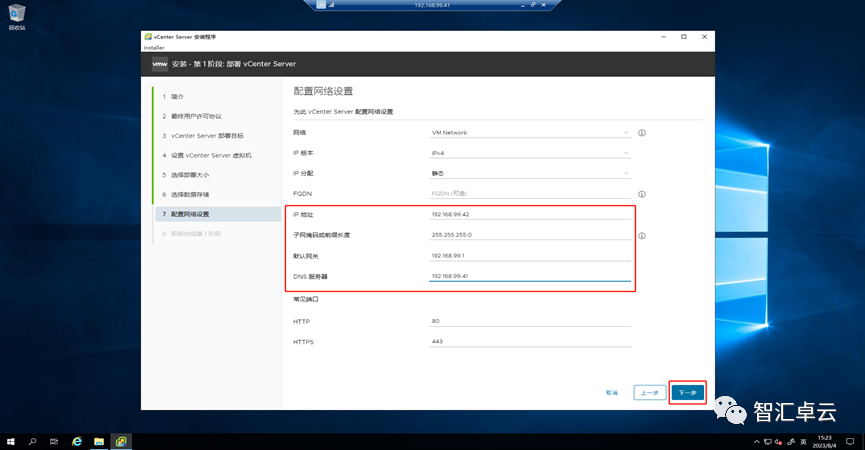Restore down the remote desktop session
865x450 pixels.
[533, 5]
